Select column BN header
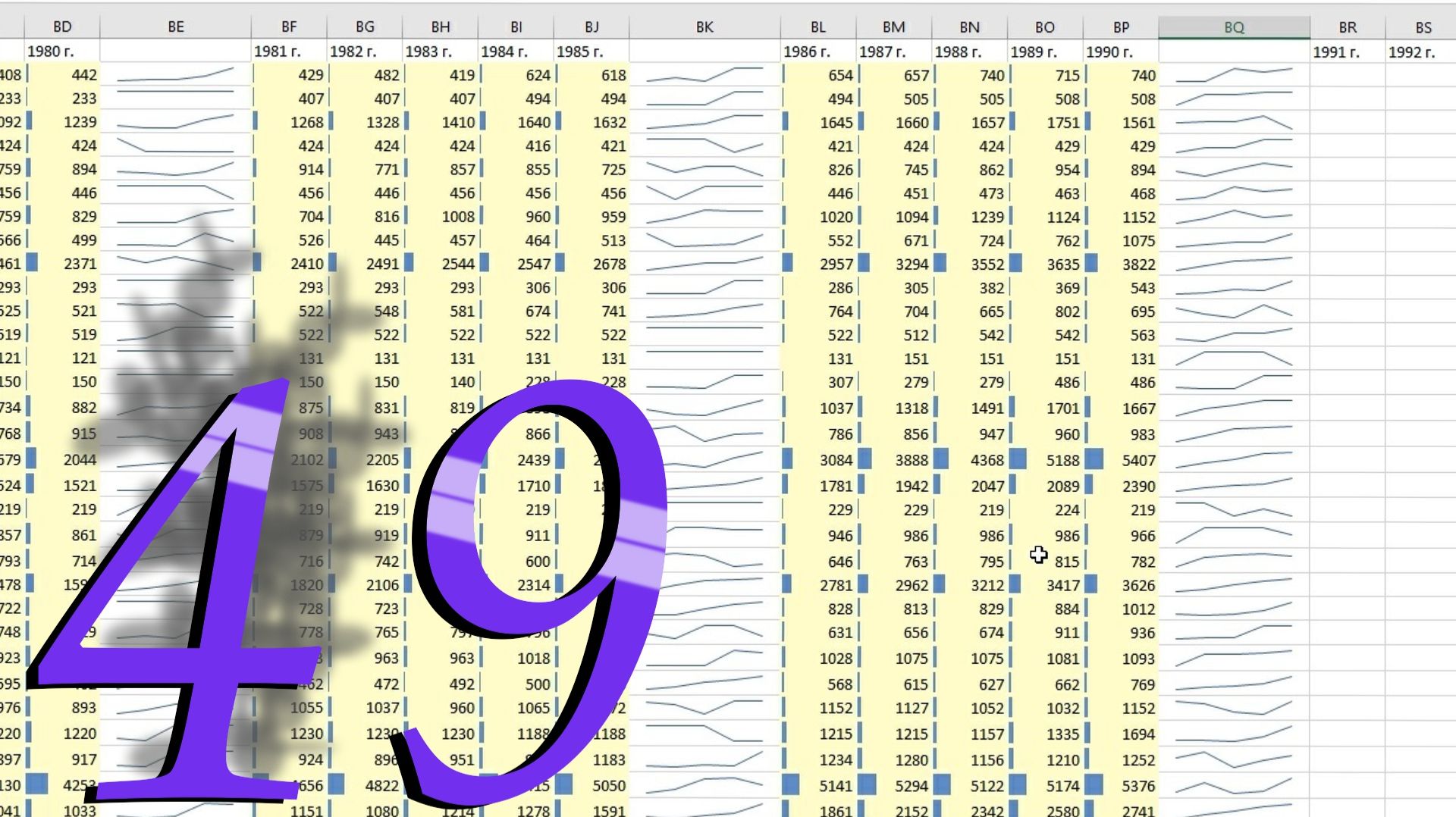The height and width of the screenshot is (817, 1456). point(969,27)
